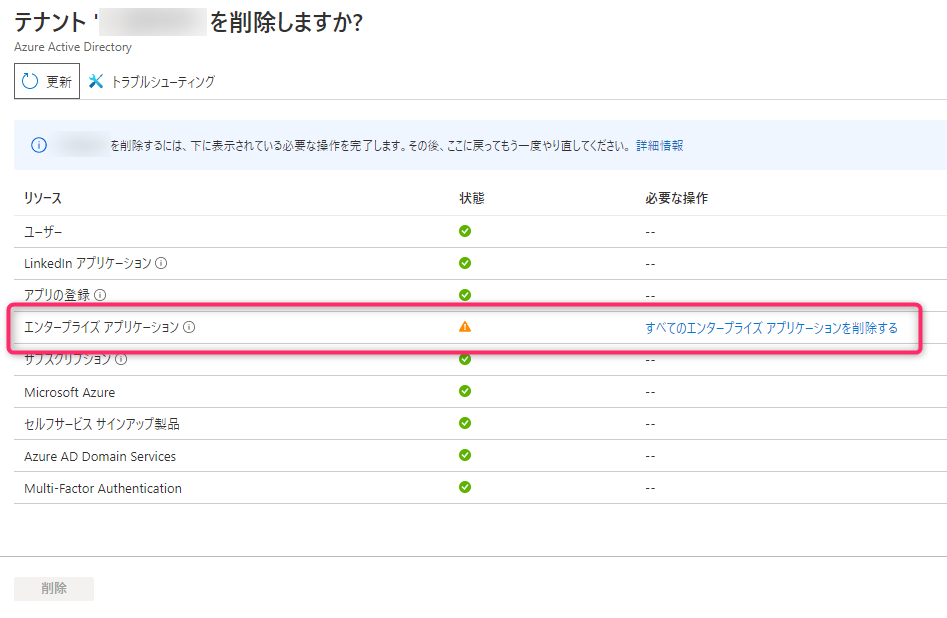947x618 pixels.
Task: Click info icon next to サブスクリプション
Action: pos(121,359)
